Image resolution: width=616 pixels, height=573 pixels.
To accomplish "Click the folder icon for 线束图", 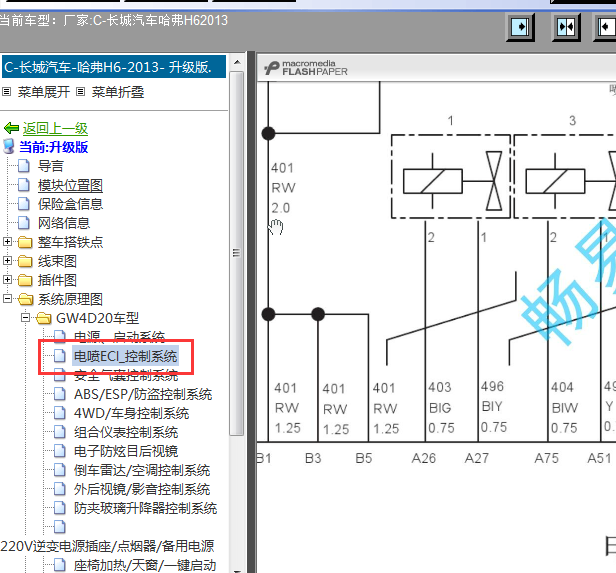I will coord(25,261).
